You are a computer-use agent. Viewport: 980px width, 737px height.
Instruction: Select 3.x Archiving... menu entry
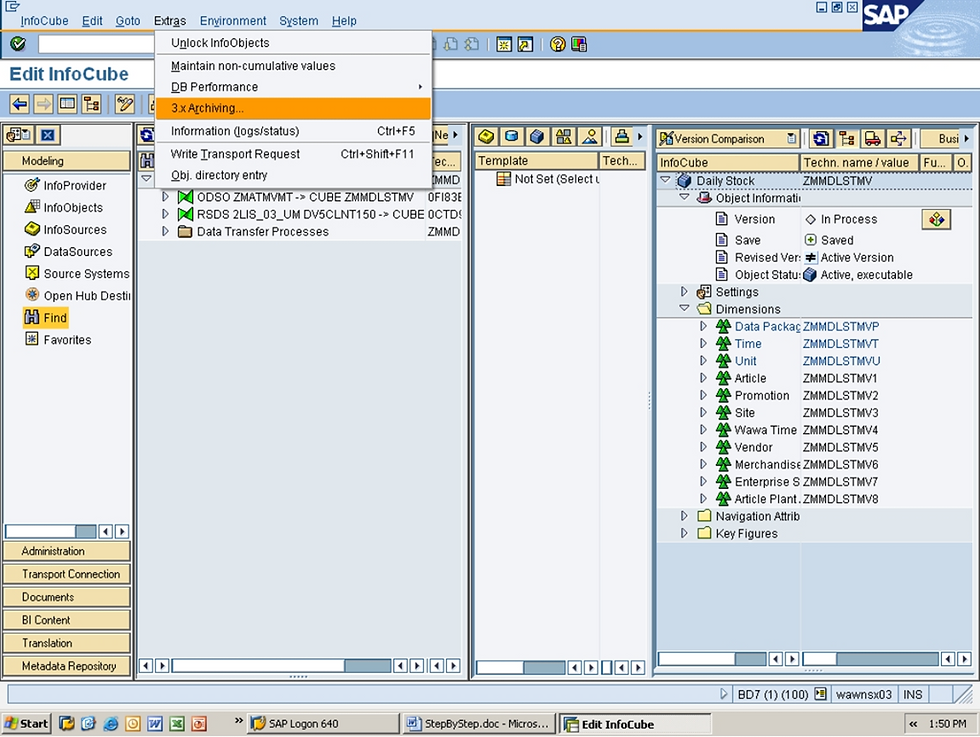coord(292,108)
